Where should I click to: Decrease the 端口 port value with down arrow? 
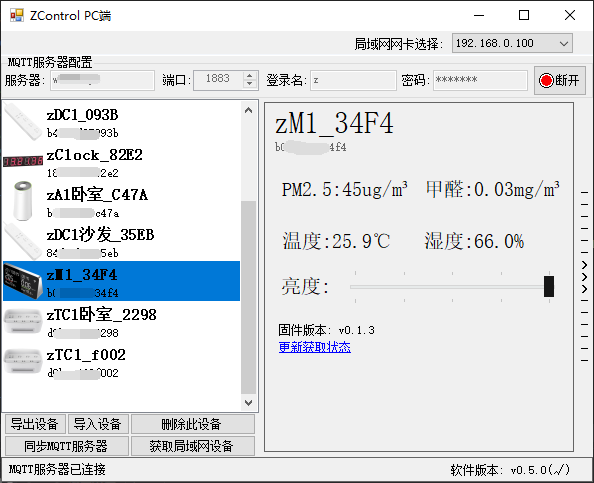[249, 84]
